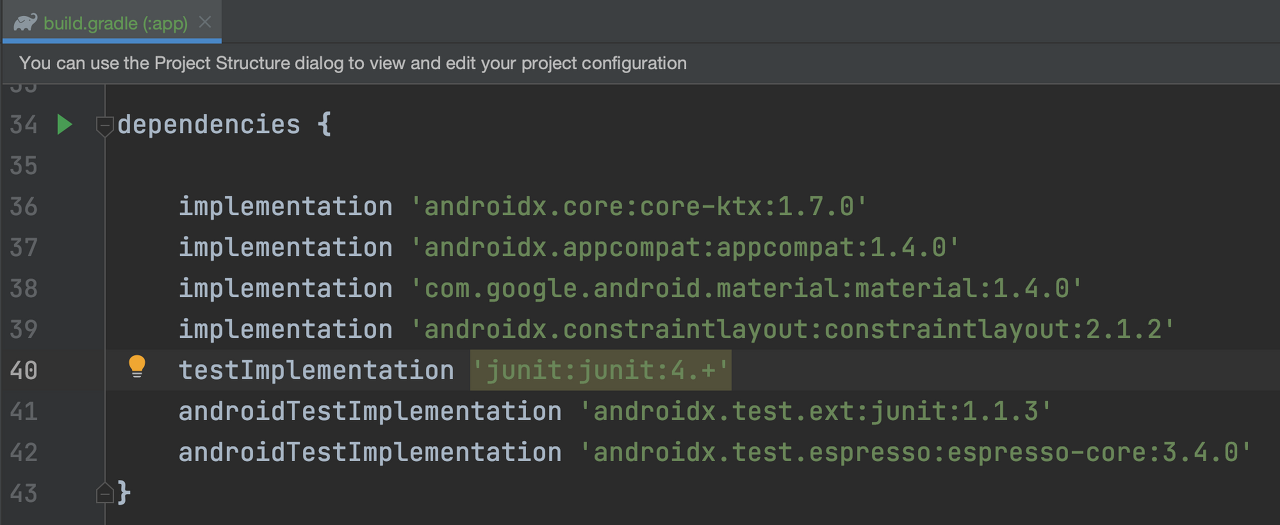Collapse the dependencies block fold marker on line 34
The image size is (1280, 525).
click(x=104, y=125)
